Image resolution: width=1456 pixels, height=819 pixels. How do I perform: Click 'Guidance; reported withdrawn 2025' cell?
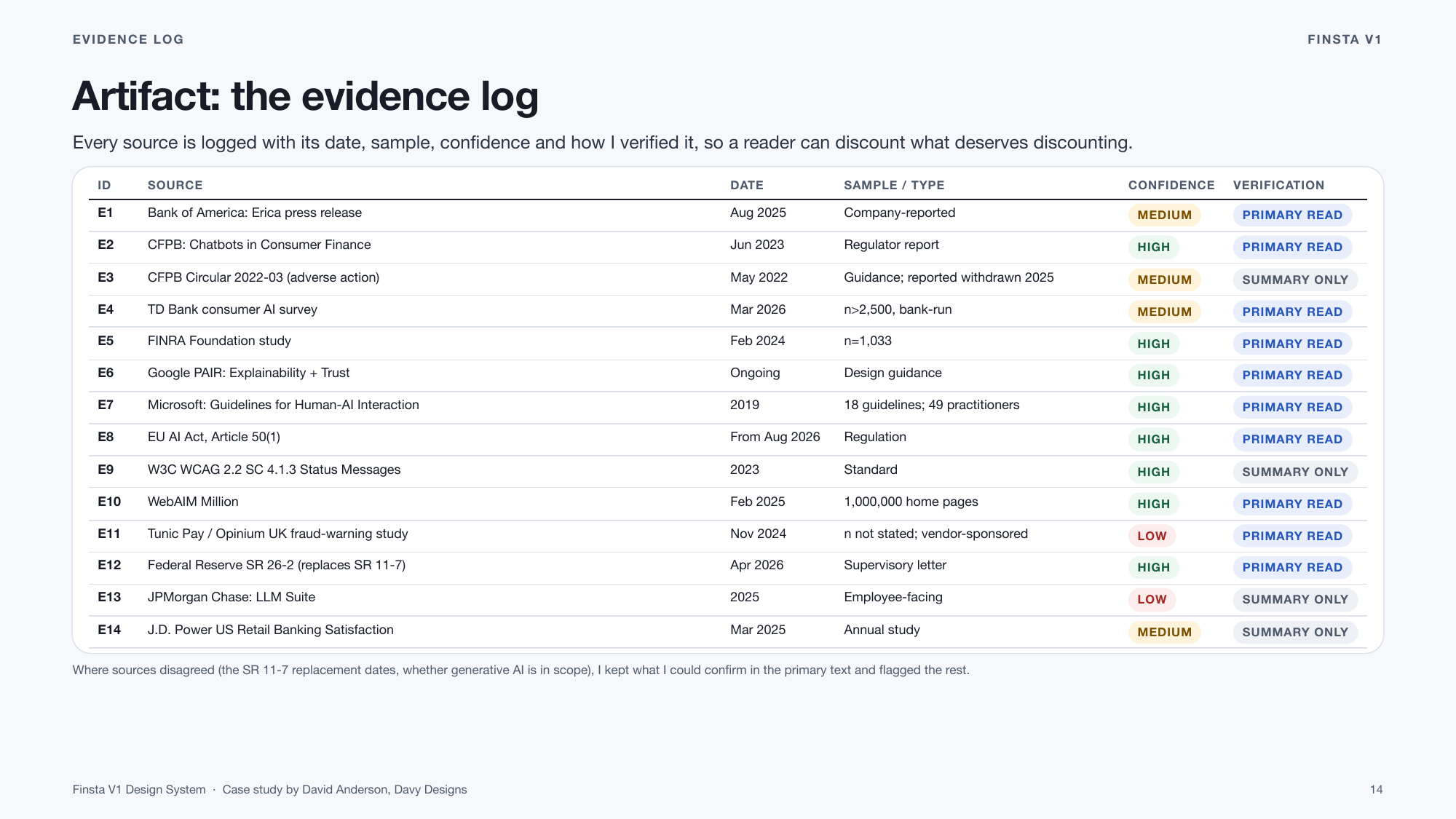949,277
